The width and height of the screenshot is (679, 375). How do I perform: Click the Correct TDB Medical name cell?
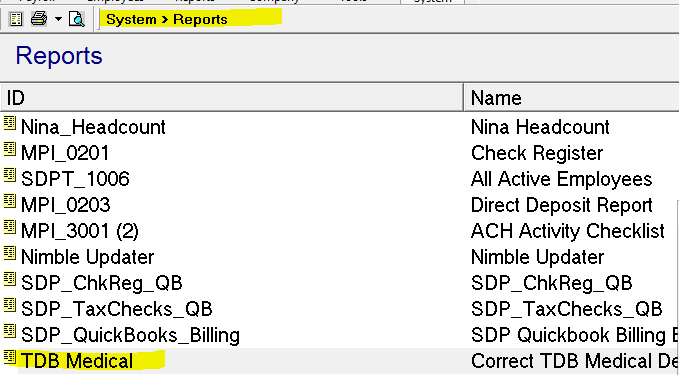(575, 361)
